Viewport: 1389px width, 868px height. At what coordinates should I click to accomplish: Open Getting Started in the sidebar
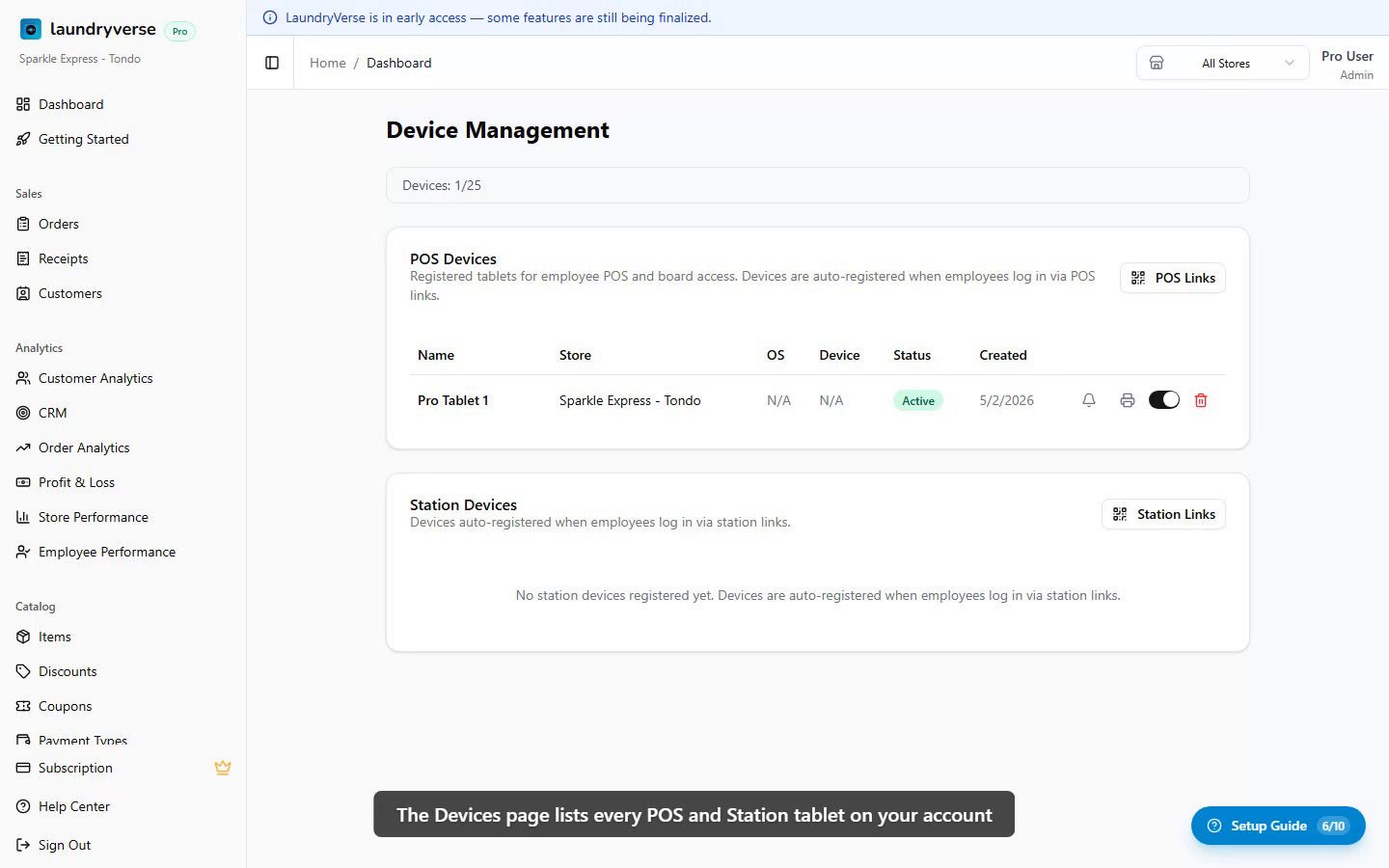tap(123, 139)
